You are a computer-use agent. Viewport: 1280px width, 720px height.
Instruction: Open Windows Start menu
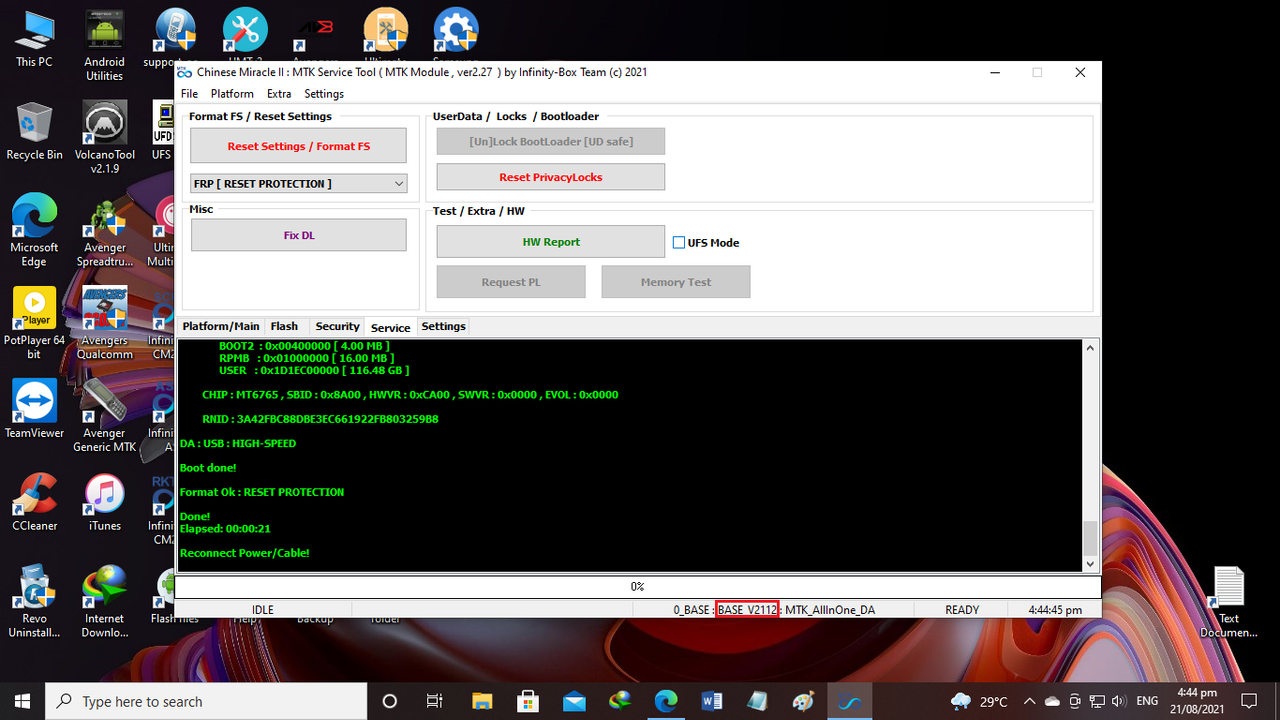point(23,701)
